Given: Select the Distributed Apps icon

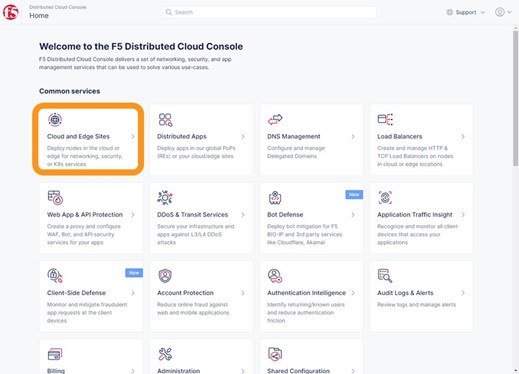Looking at the screenshot, I should (x=165, y=120).
